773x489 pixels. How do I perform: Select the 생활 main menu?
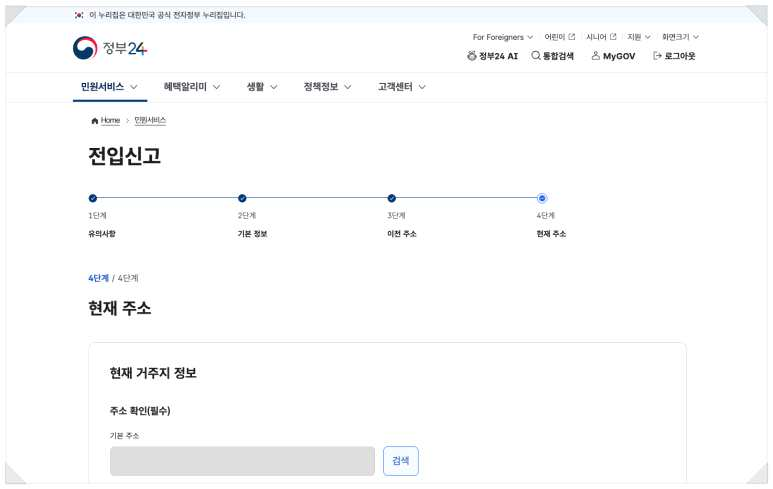pyautogui.click(x=255, y=87)
